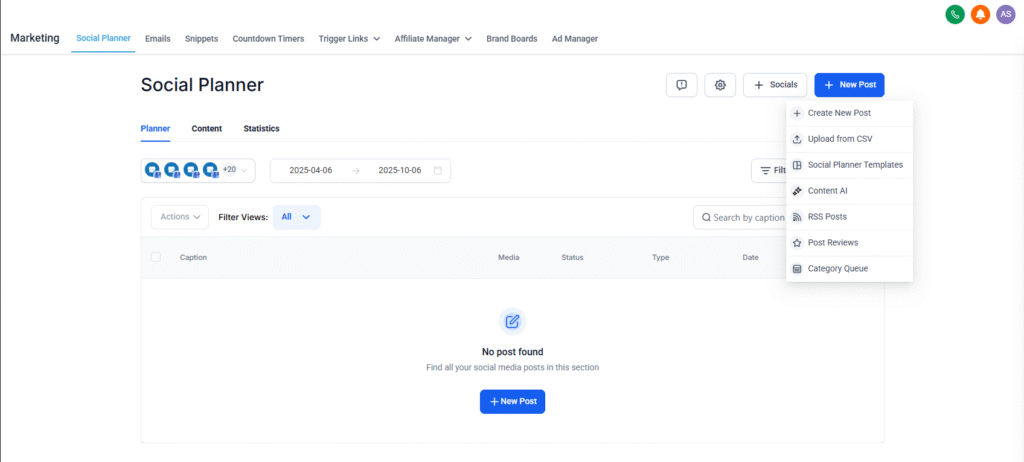This screenshot has width=1024, height=462.
Task: Select Content AI from the menu
Action: [x=827, y=191]
